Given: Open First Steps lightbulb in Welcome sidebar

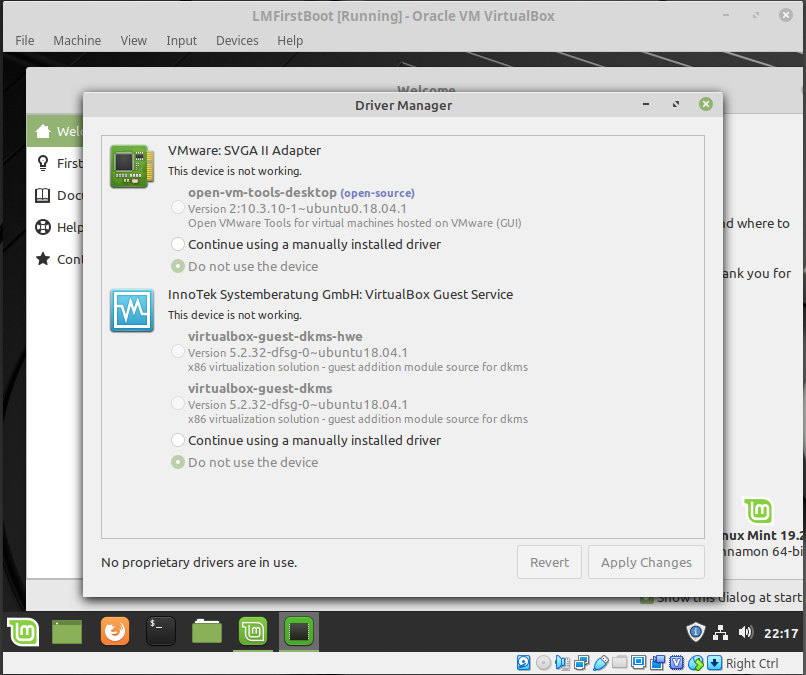Looking at the screenshot, I should tap(43, 163).
